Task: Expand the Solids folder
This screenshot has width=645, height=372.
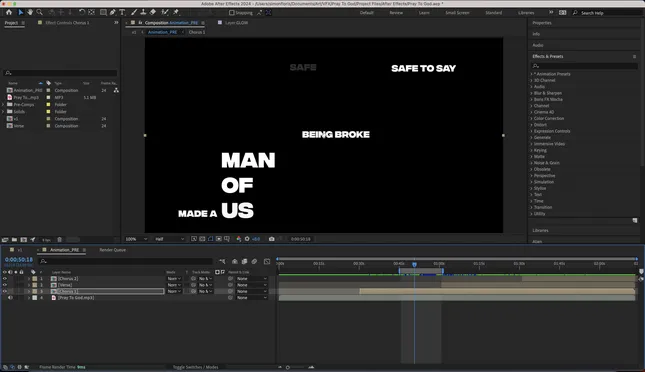Action: pos(3,112)
